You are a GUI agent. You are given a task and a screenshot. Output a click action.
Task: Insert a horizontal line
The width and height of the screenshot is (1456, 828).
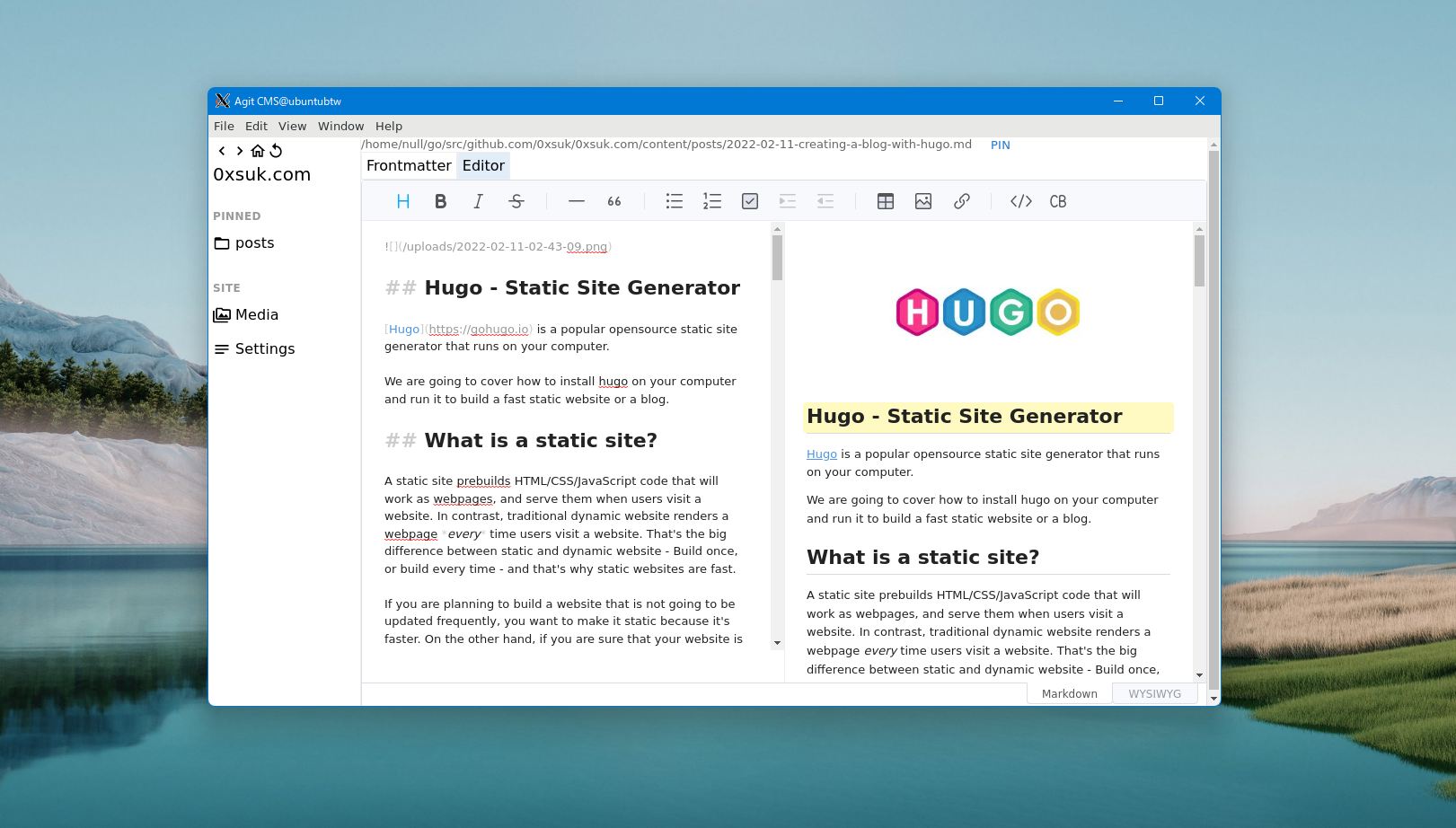(x=577, y=201)
